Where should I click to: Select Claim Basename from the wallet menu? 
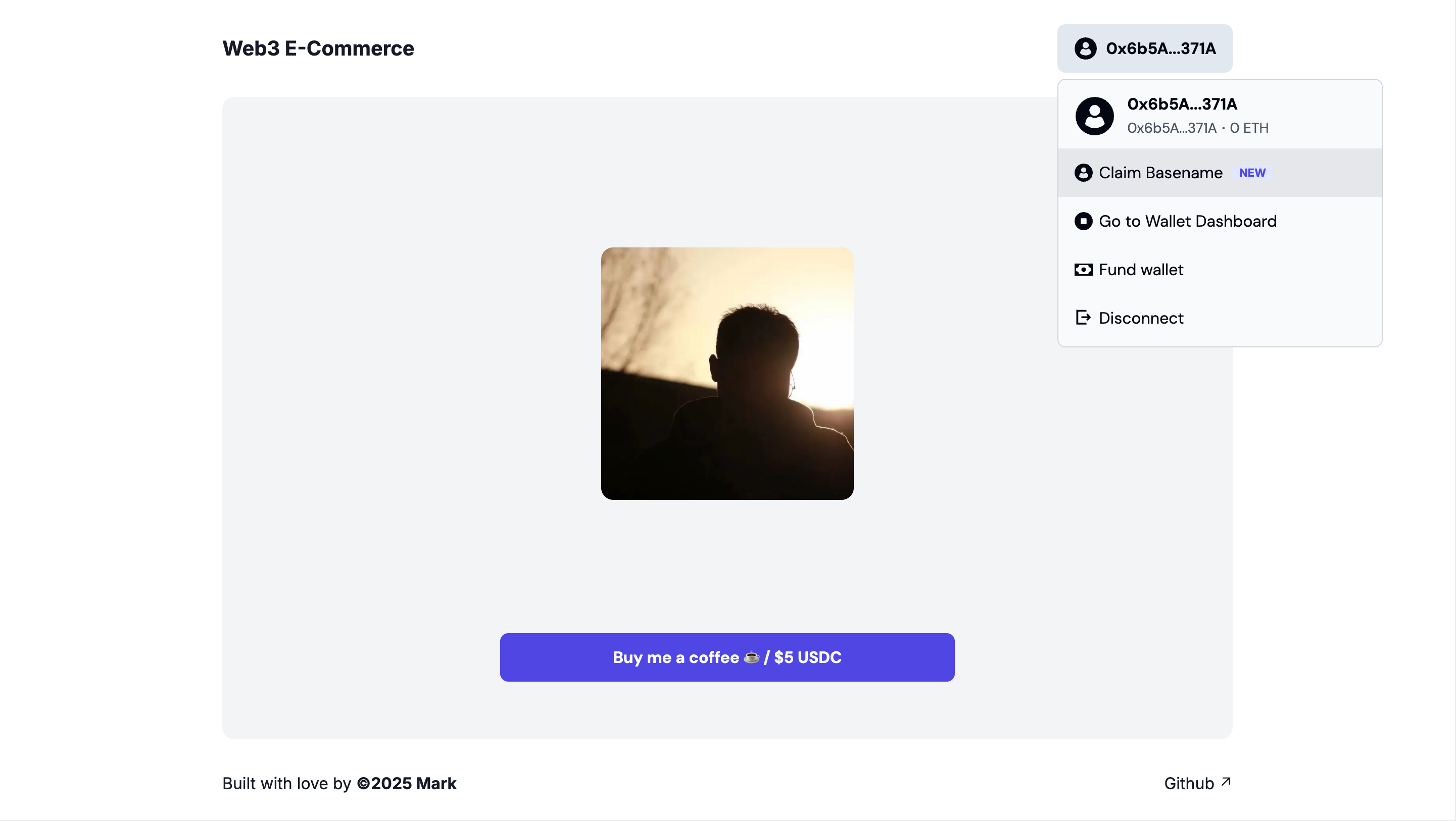[x=1160, y=173]
